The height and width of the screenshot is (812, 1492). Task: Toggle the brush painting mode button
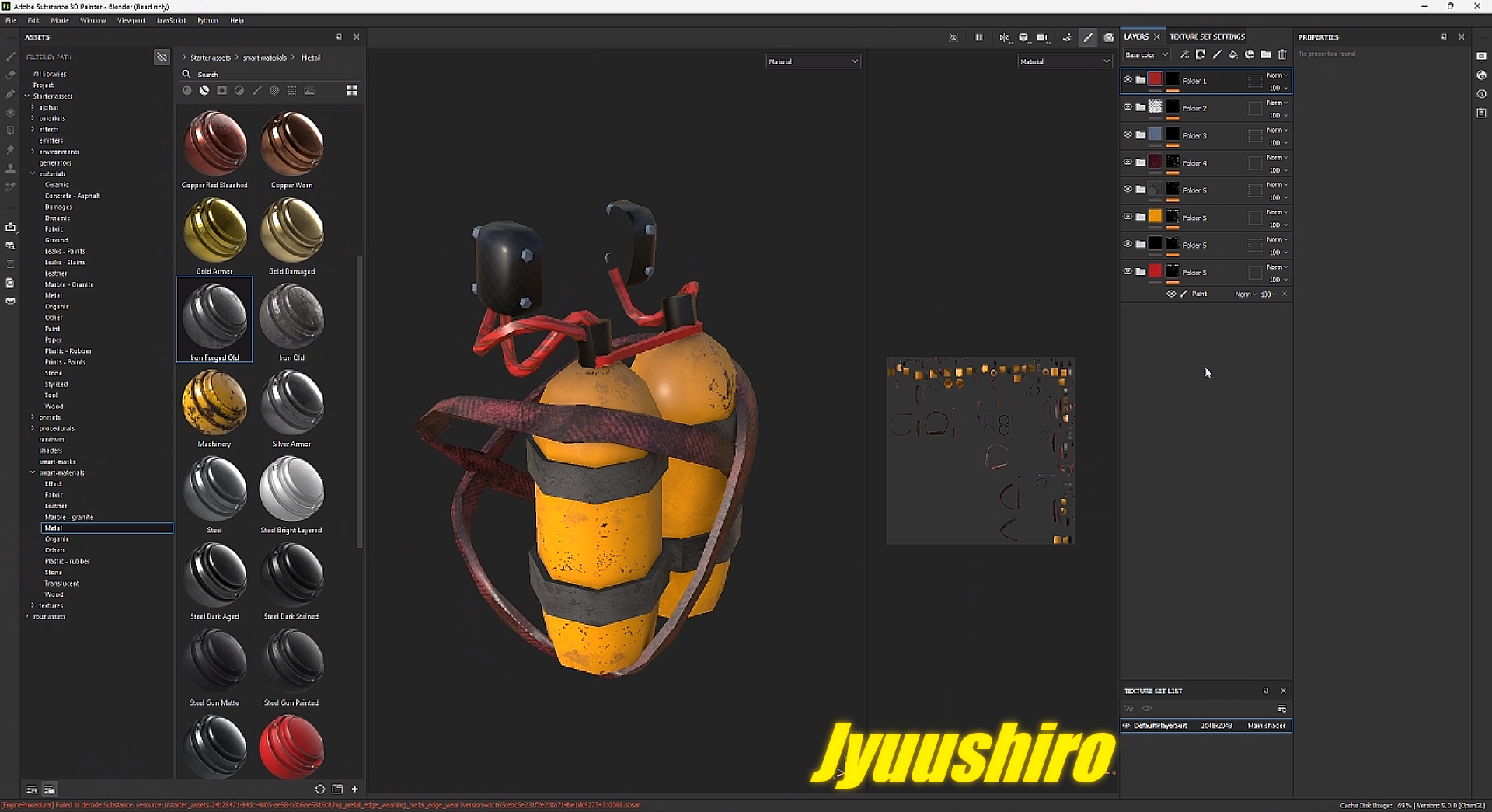pos(1088,37)
